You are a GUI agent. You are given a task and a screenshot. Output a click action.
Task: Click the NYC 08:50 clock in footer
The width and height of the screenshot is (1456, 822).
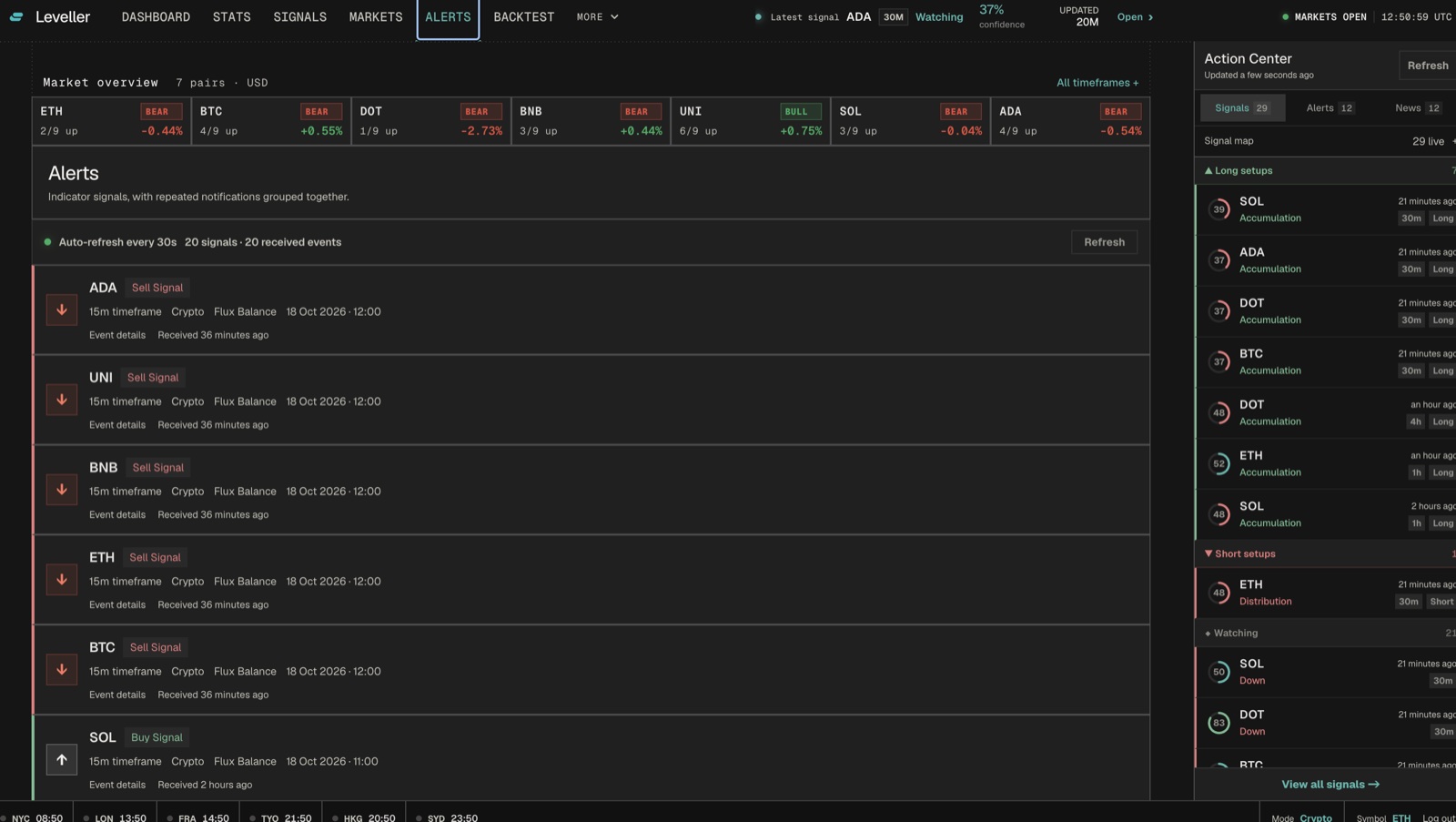[x=37, y=818]
